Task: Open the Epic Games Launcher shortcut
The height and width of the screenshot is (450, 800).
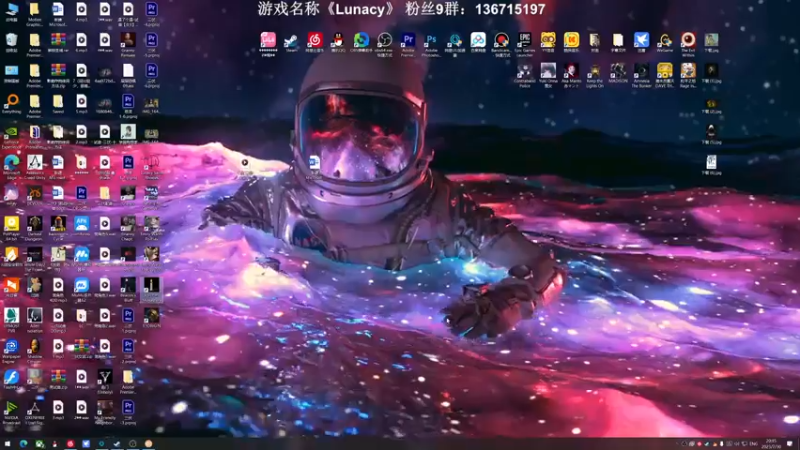Action: point(524,44)
